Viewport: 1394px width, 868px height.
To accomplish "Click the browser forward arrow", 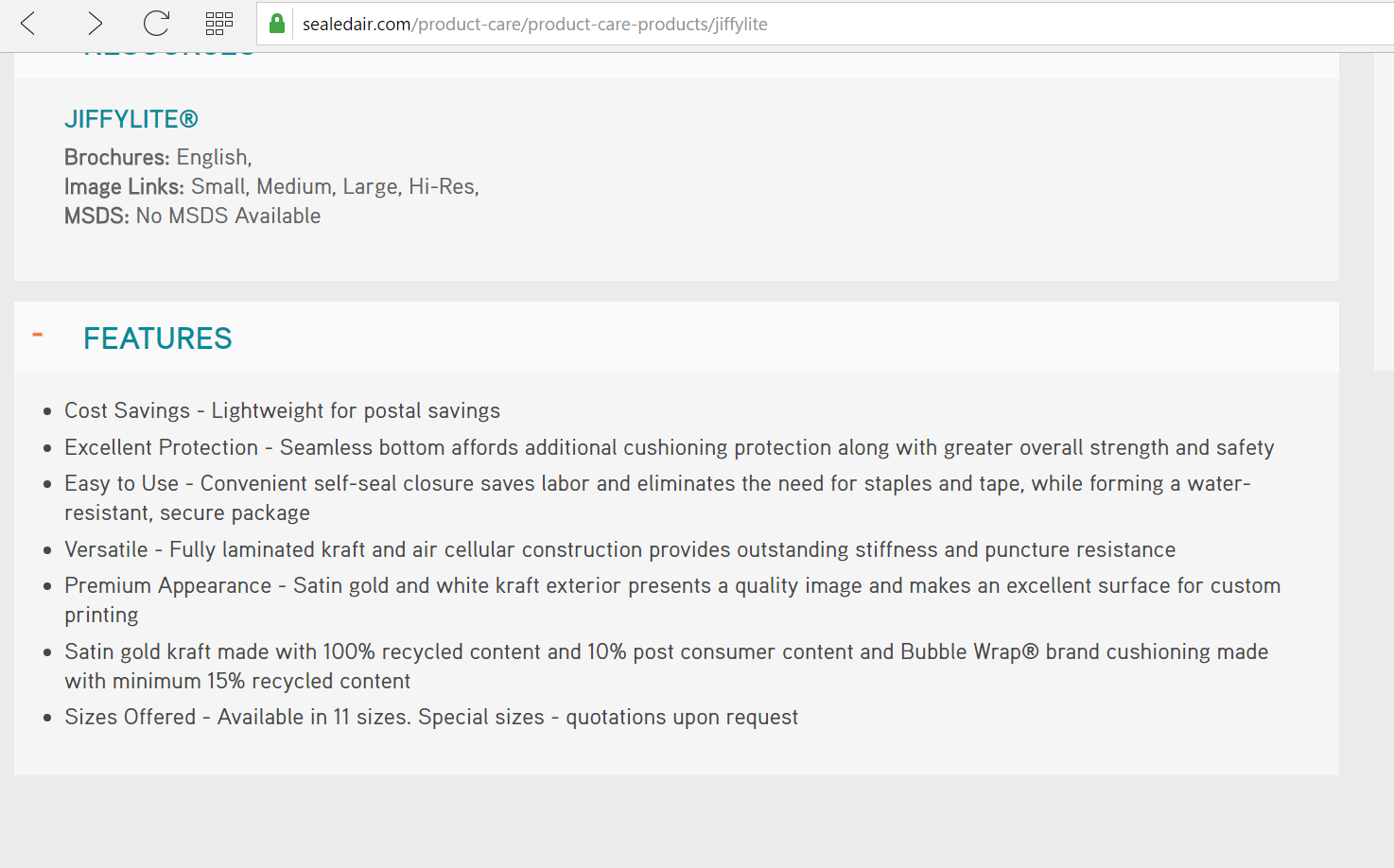I will [94, 24].
